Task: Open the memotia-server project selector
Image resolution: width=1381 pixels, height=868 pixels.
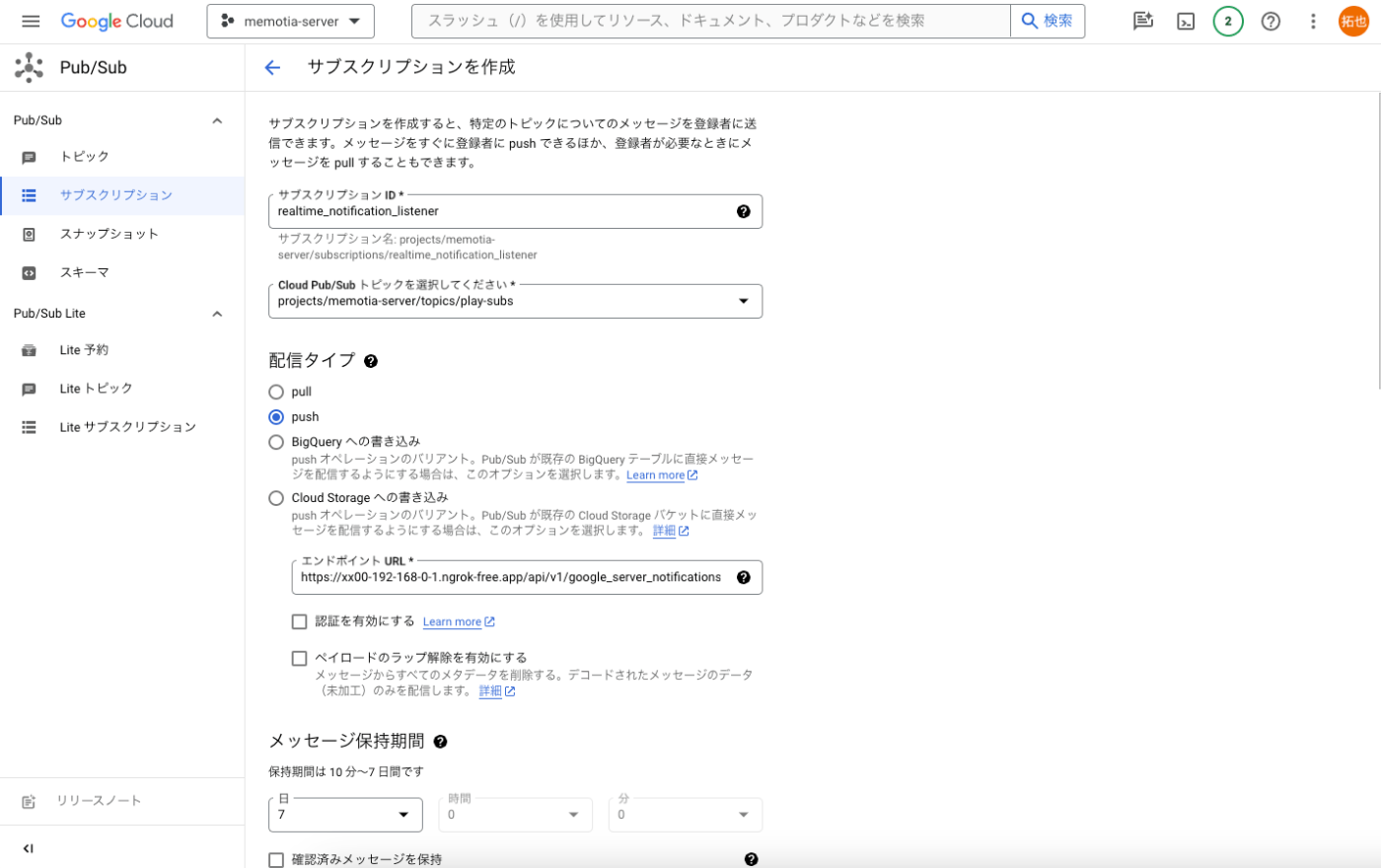Action: point(291,21)
